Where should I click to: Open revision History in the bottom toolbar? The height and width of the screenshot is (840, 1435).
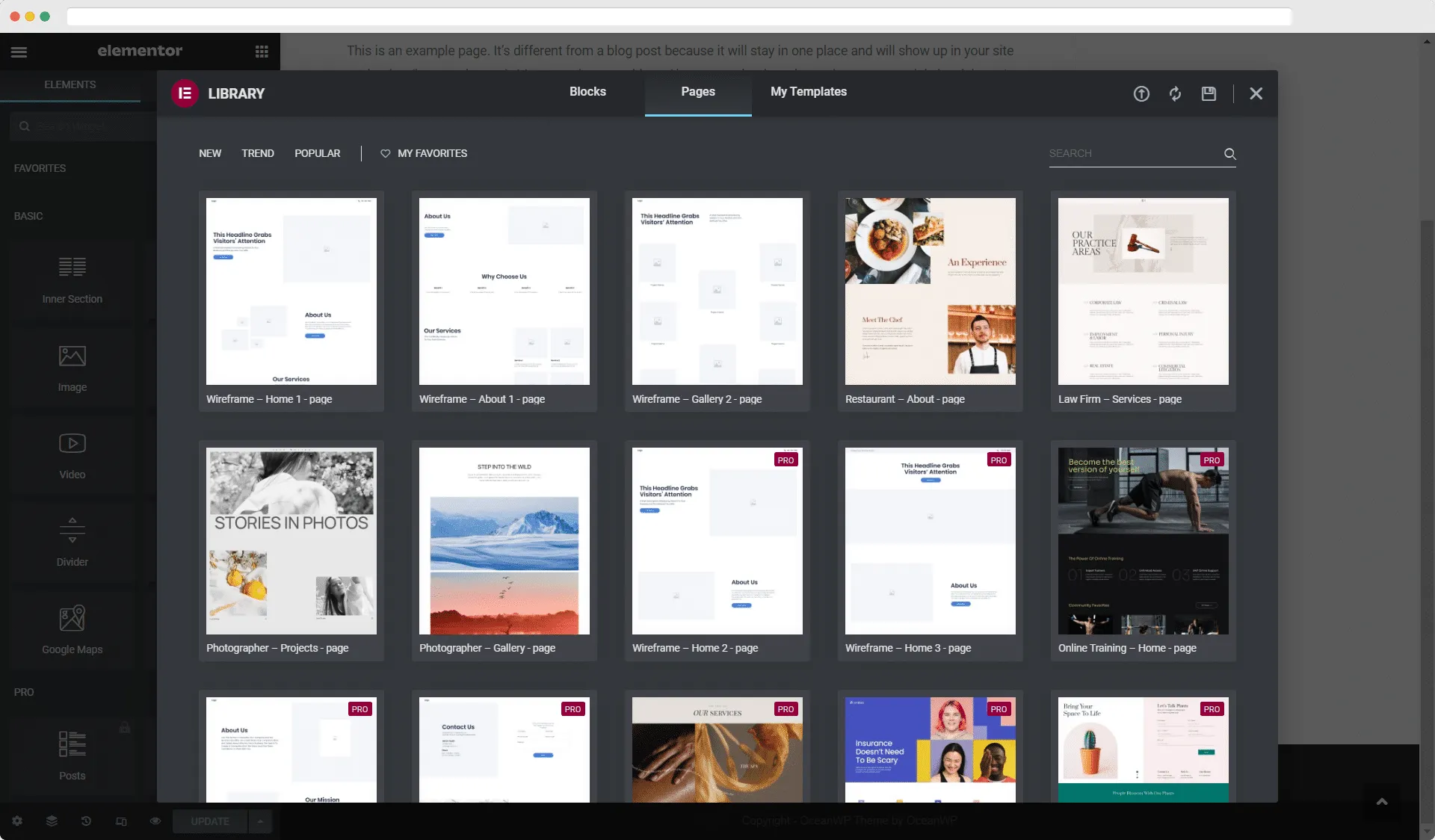click(86, 821)
